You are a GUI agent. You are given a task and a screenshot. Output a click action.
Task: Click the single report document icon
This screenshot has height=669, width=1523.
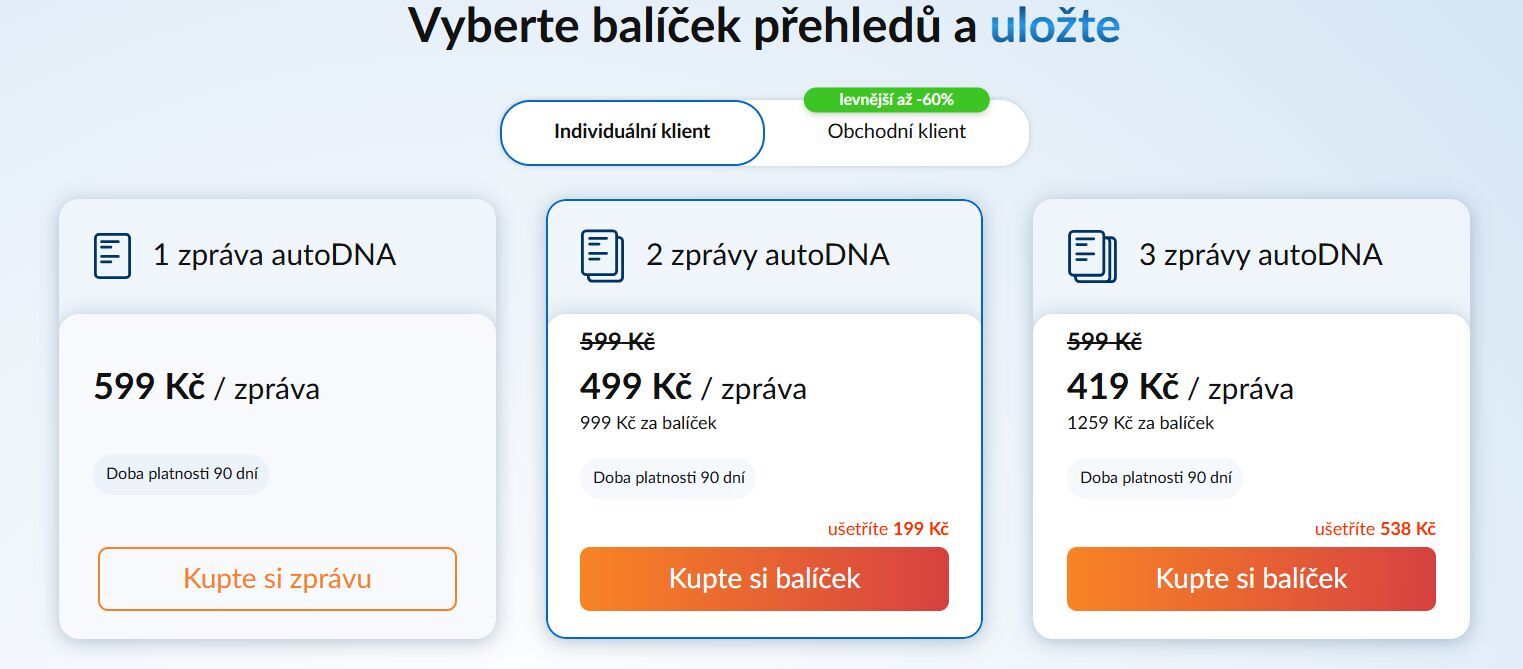pos(112,254)
